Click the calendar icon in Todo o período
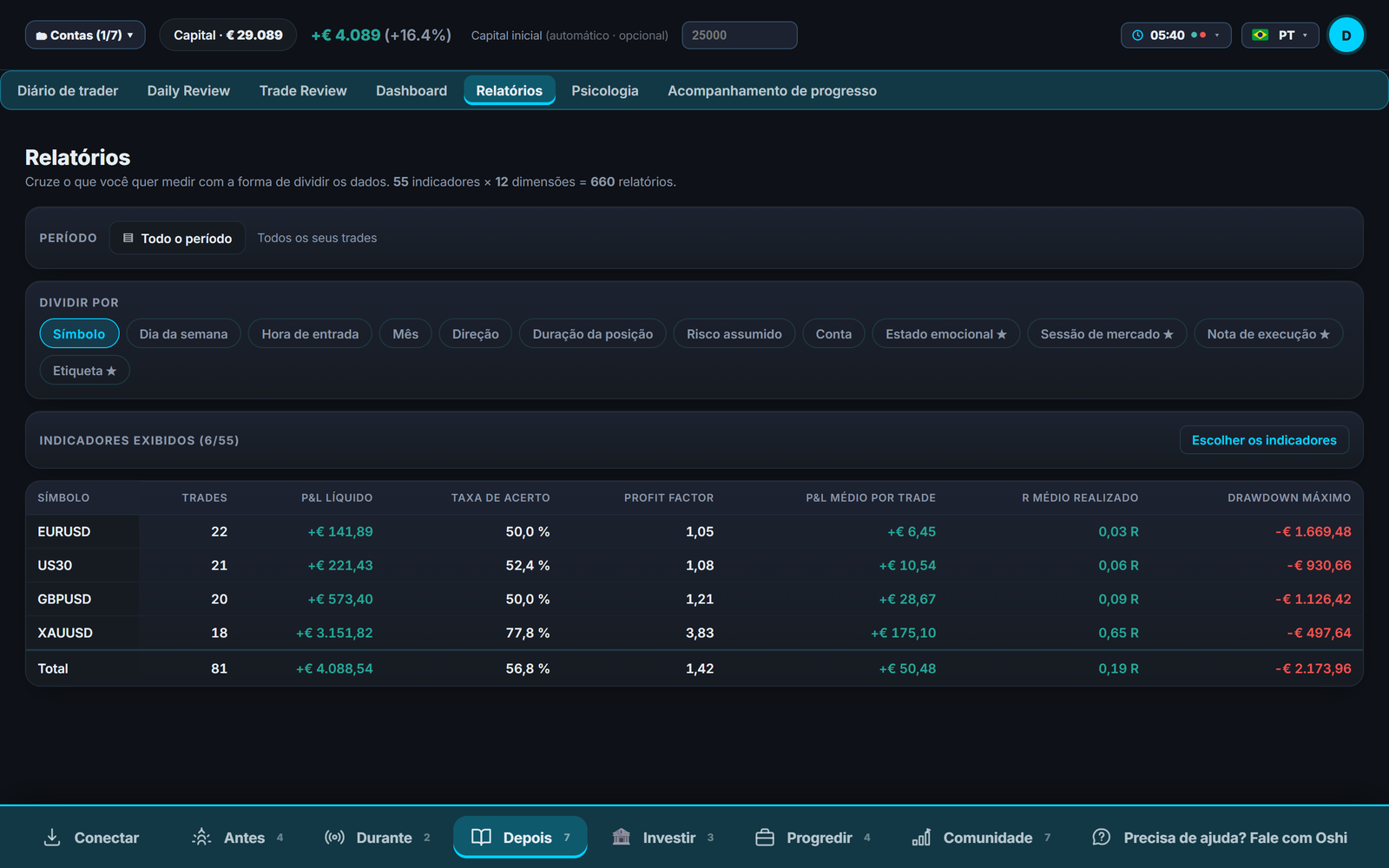The width and height of the screenshot is (1389, 868). [x=128, y=238]
